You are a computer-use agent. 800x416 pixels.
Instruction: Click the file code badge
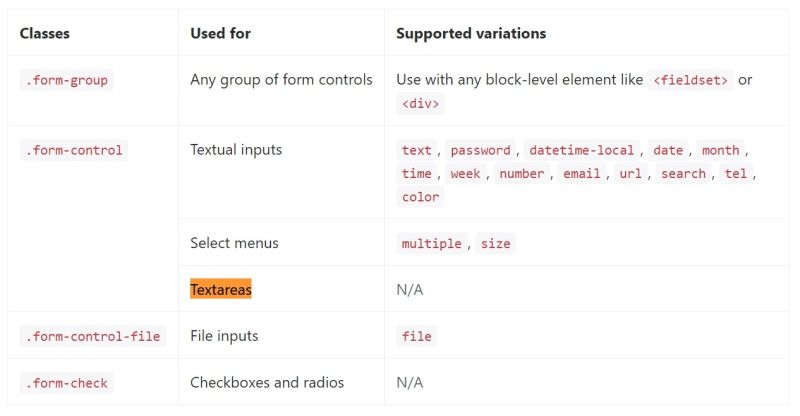click(x=416, y=336)
